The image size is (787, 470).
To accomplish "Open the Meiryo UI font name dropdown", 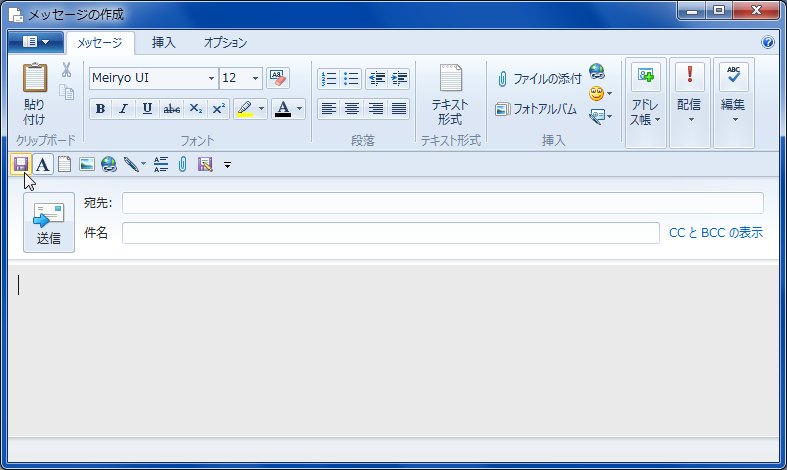I will tap(211, 78).
